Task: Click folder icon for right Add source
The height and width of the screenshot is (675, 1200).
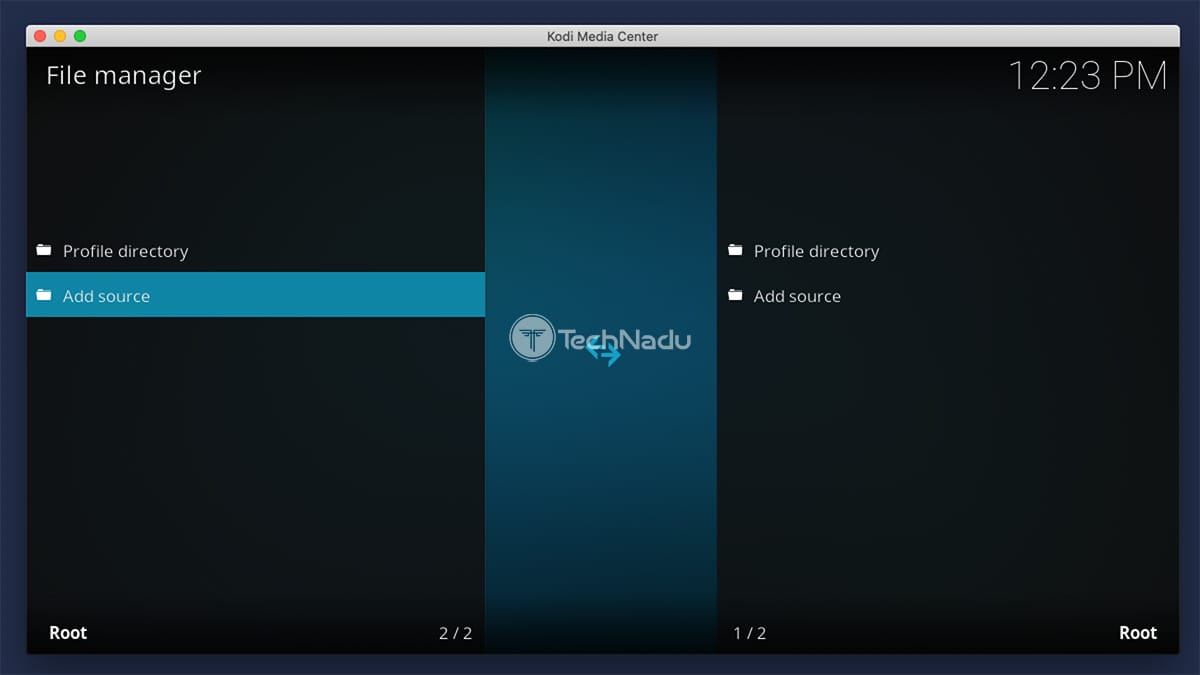Action: 735,295
